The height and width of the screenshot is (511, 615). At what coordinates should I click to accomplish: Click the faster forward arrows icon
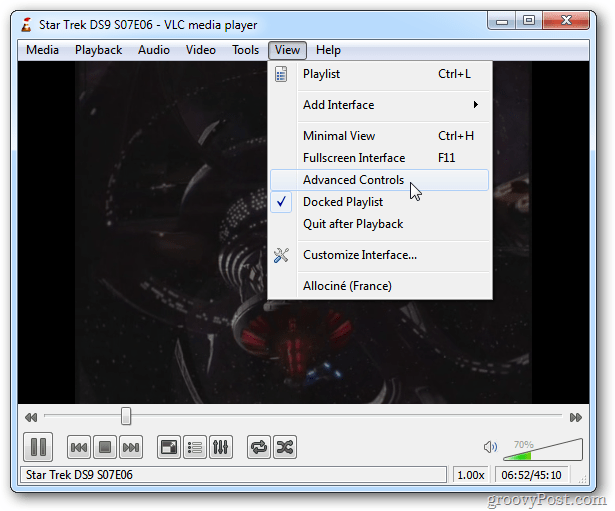(575, 417)
